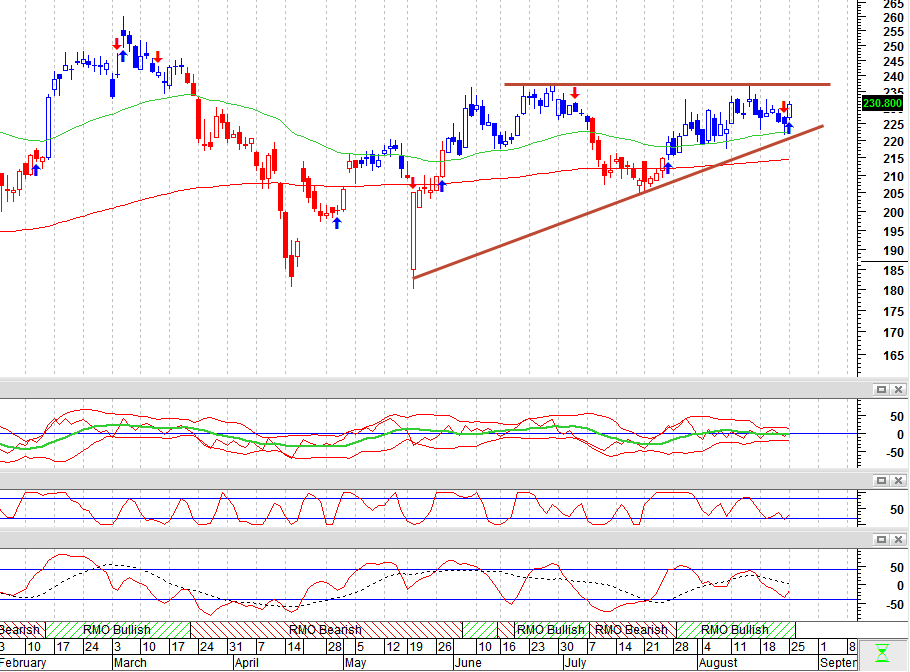Click the July RMO Bearish ribbon segment
Image resolution: width=910 pixels, height=672 pixels.
[632, 630]
